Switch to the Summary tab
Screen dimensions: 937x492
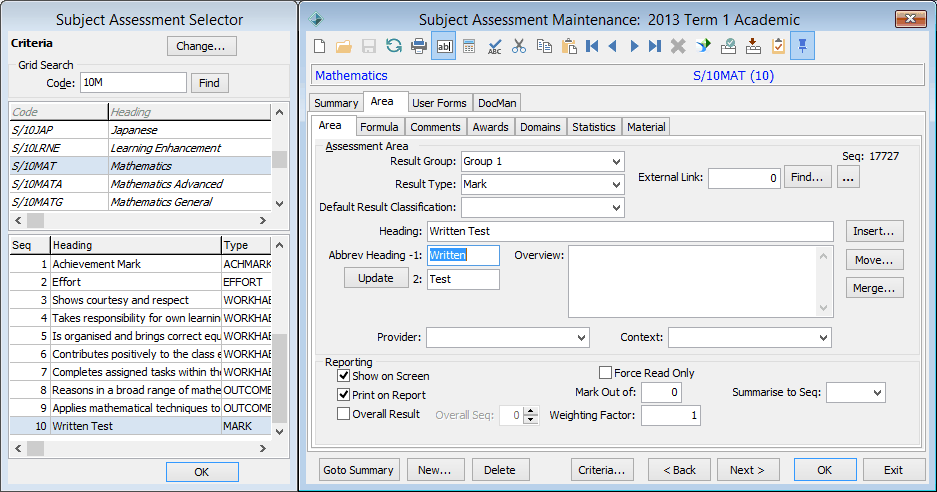336,103
